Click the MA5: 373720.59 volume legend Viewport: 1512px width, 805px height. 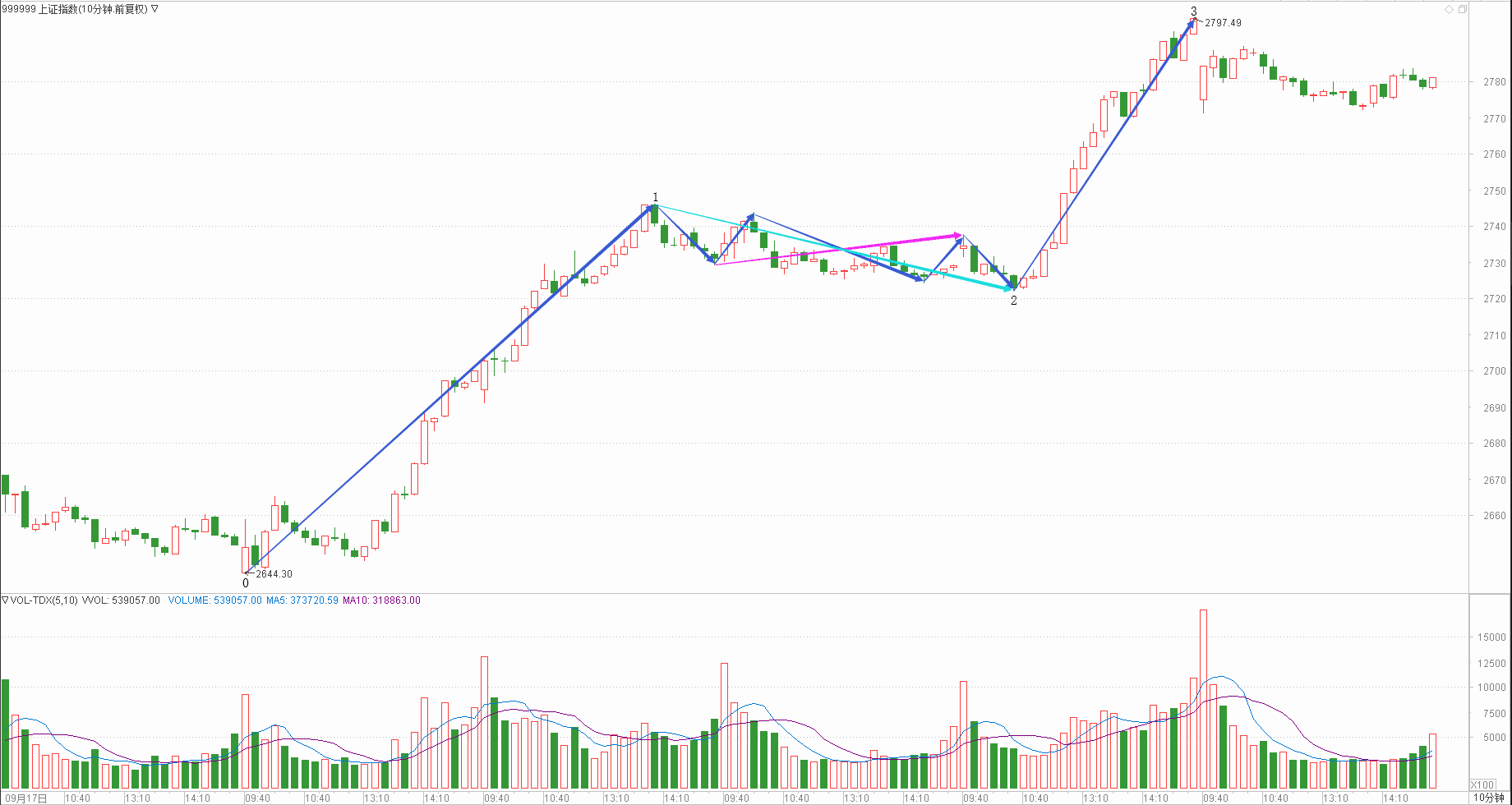coord(302,600)
